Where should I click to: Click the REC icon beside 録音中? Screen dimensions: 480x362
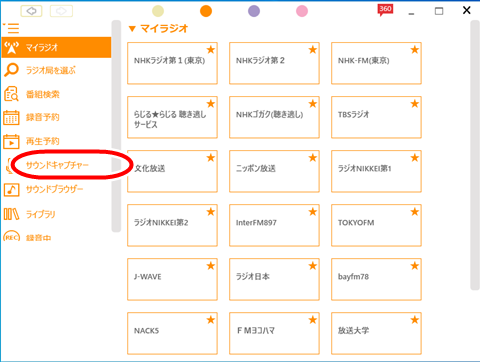12,237
